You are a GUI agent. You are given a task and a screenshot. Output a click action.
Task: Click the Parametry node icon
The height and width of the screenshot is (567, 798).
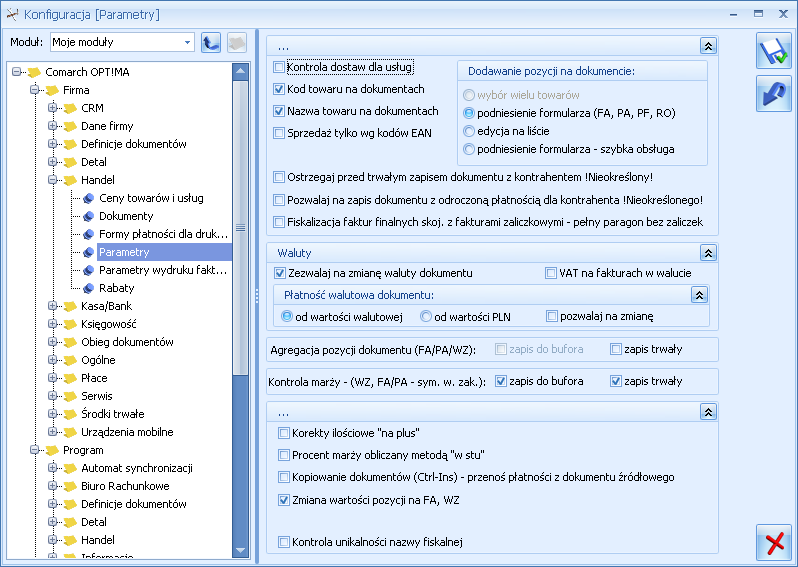(x=89, y=252)
